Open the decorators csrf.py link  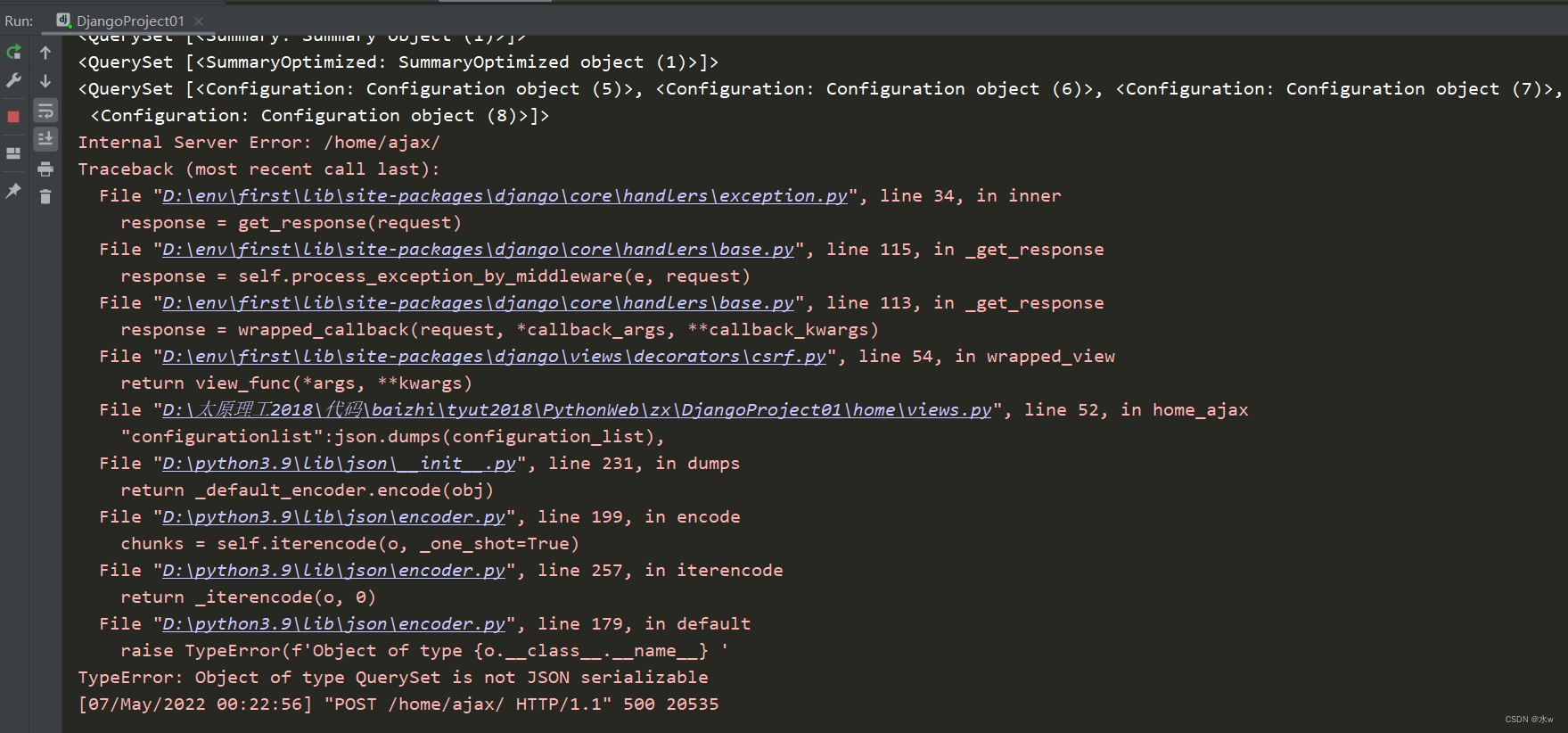[x=494, y=357]
